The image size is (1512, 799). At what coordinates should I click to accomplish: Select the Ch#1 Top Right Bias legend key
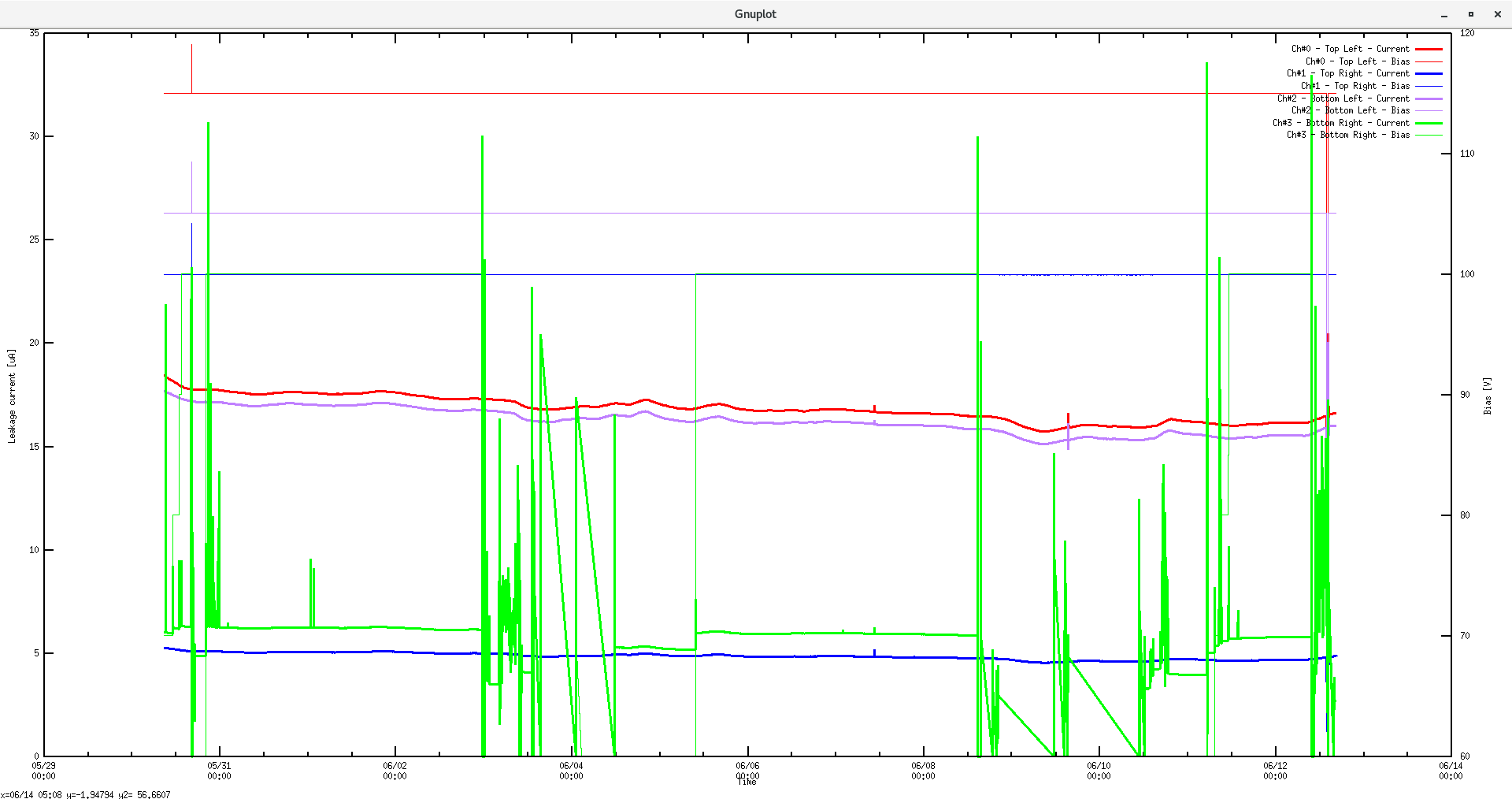pos(1428,85)
